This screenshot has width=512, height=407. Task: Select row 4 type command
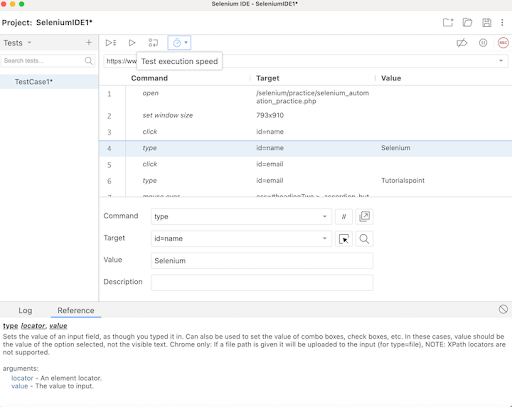point(305,148)
